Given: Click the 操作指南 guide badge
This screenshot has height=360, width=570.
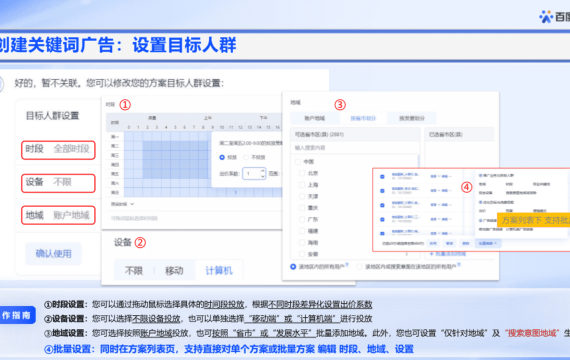Looking at the screenshot, I should pyautogui.click(x=17, y=315).
